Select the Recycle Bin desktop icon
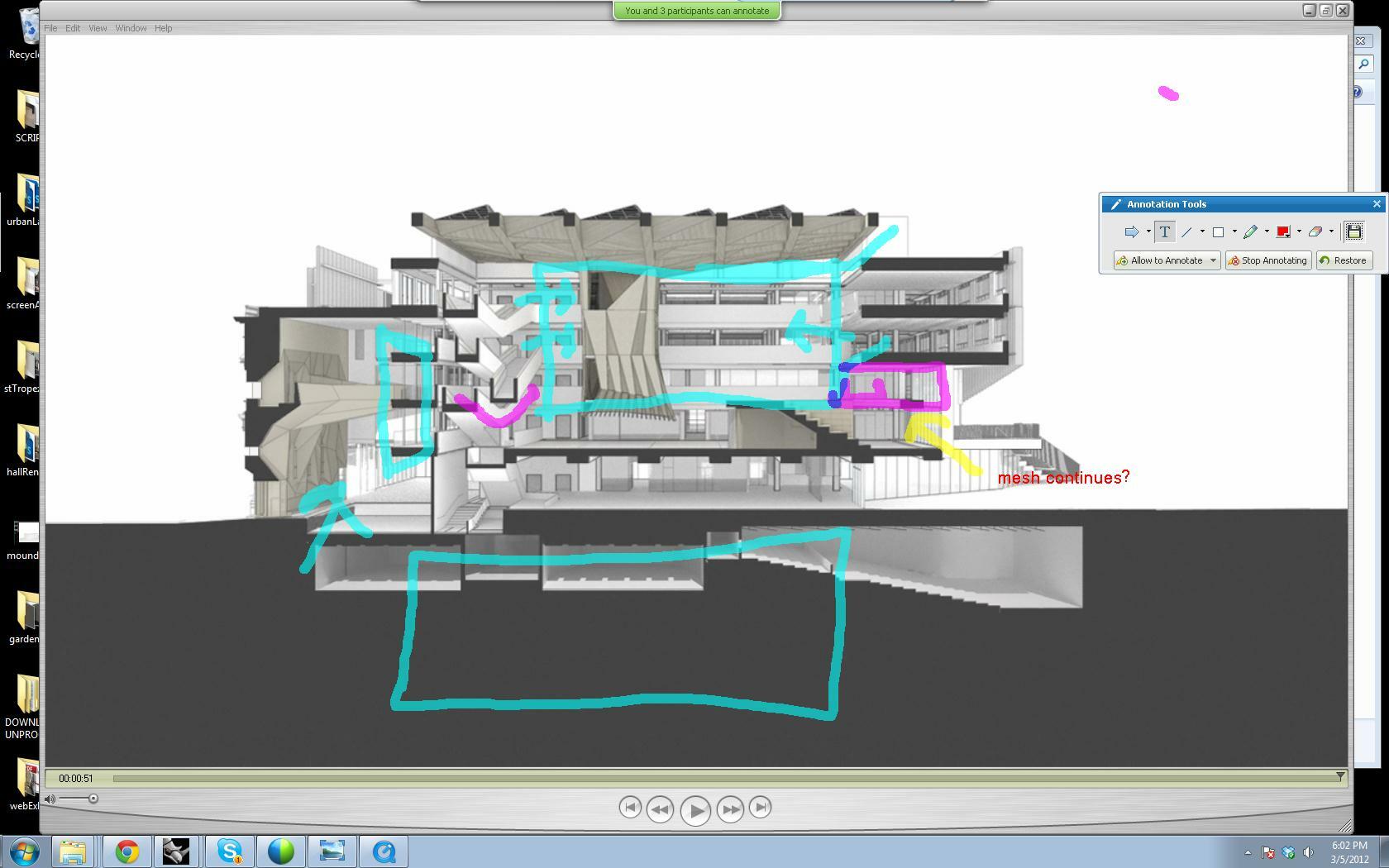The image size is (1389, 868). (26, 33)
